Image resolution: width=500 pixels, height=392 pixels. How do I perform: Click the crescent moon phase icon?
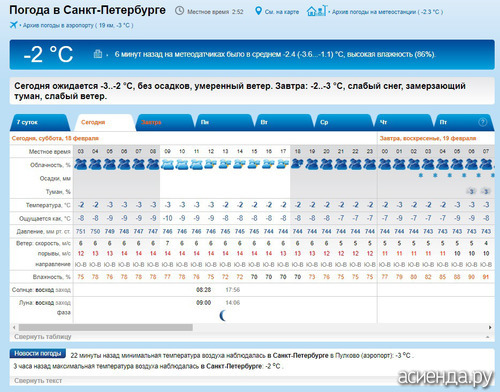[x=223, y=315]
